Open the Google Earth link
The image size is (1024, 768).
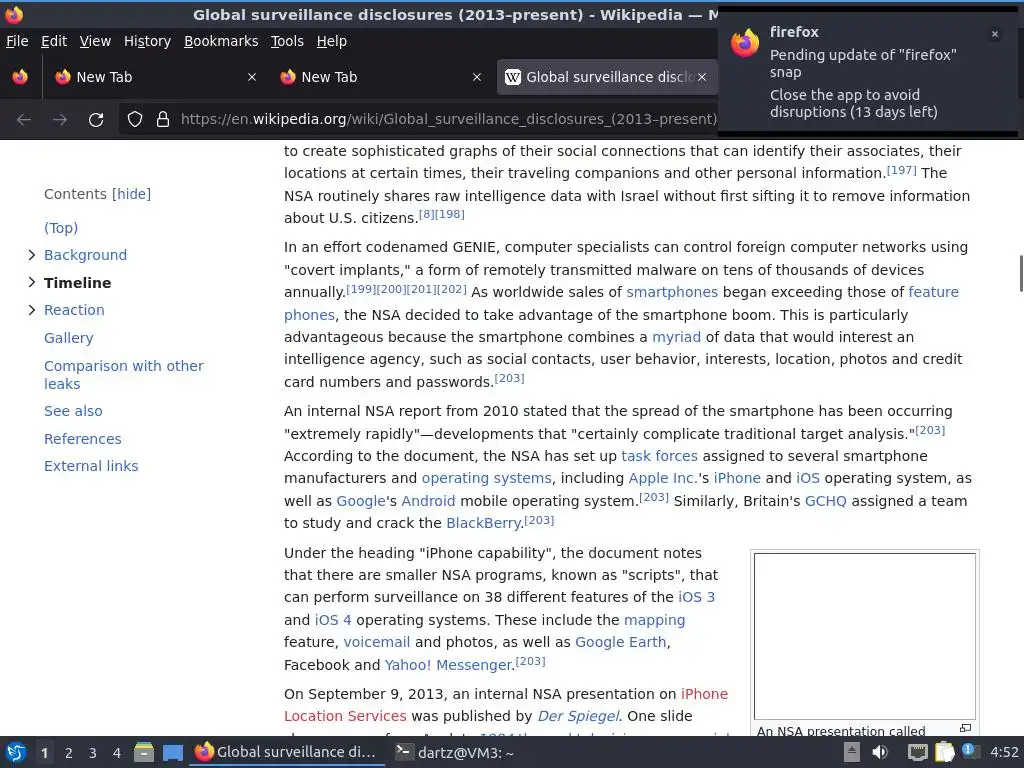tap(620, 643)
